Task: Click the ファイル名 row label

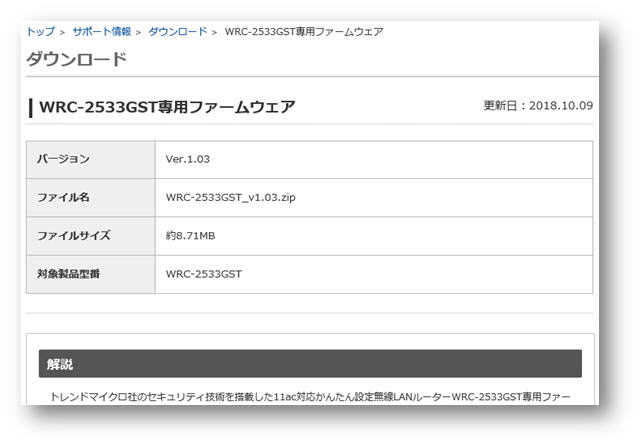Action: coord(63,197)
